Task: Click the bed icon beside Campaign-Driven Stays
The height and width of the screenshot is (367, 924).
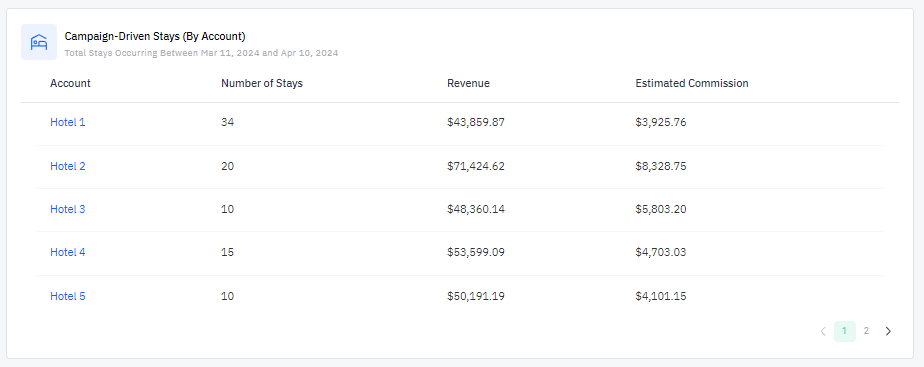Action: pyautogui.click(x=39, y=42)
